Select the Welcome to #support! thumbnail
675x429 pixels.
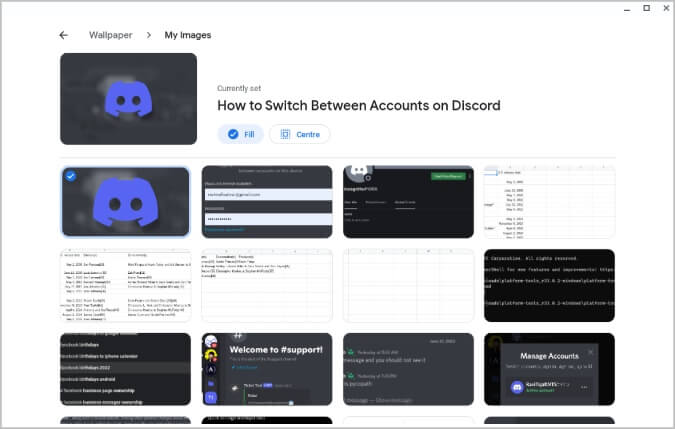coord(267,369)
